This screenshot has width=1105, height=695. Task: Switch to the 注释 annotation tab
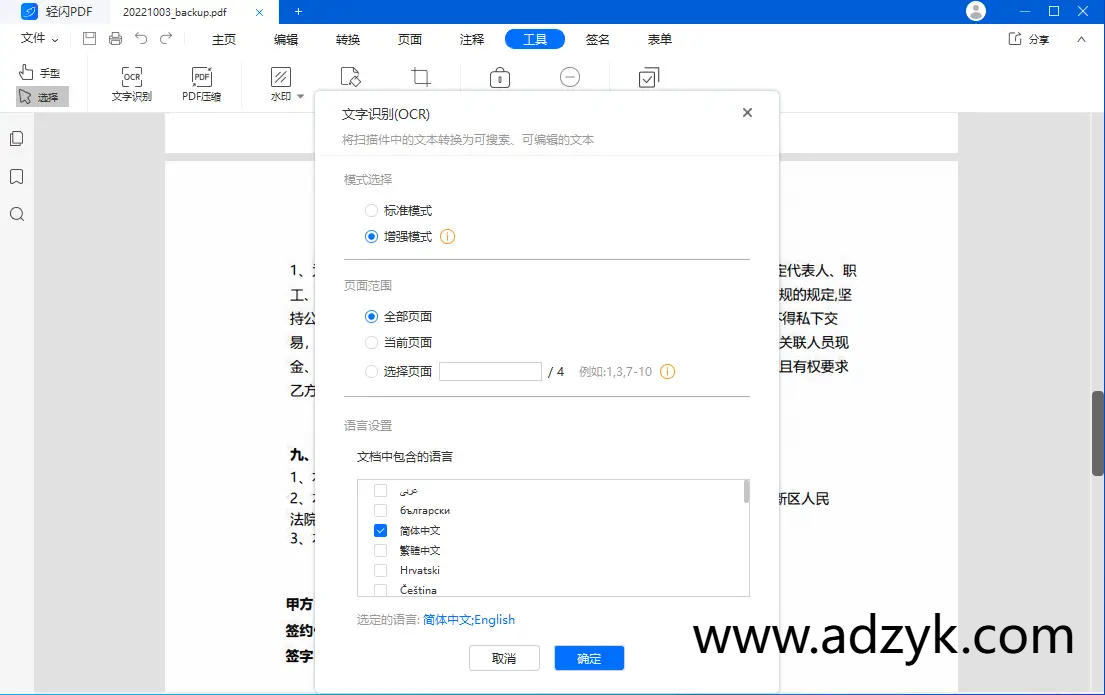(x=471, y=39)
